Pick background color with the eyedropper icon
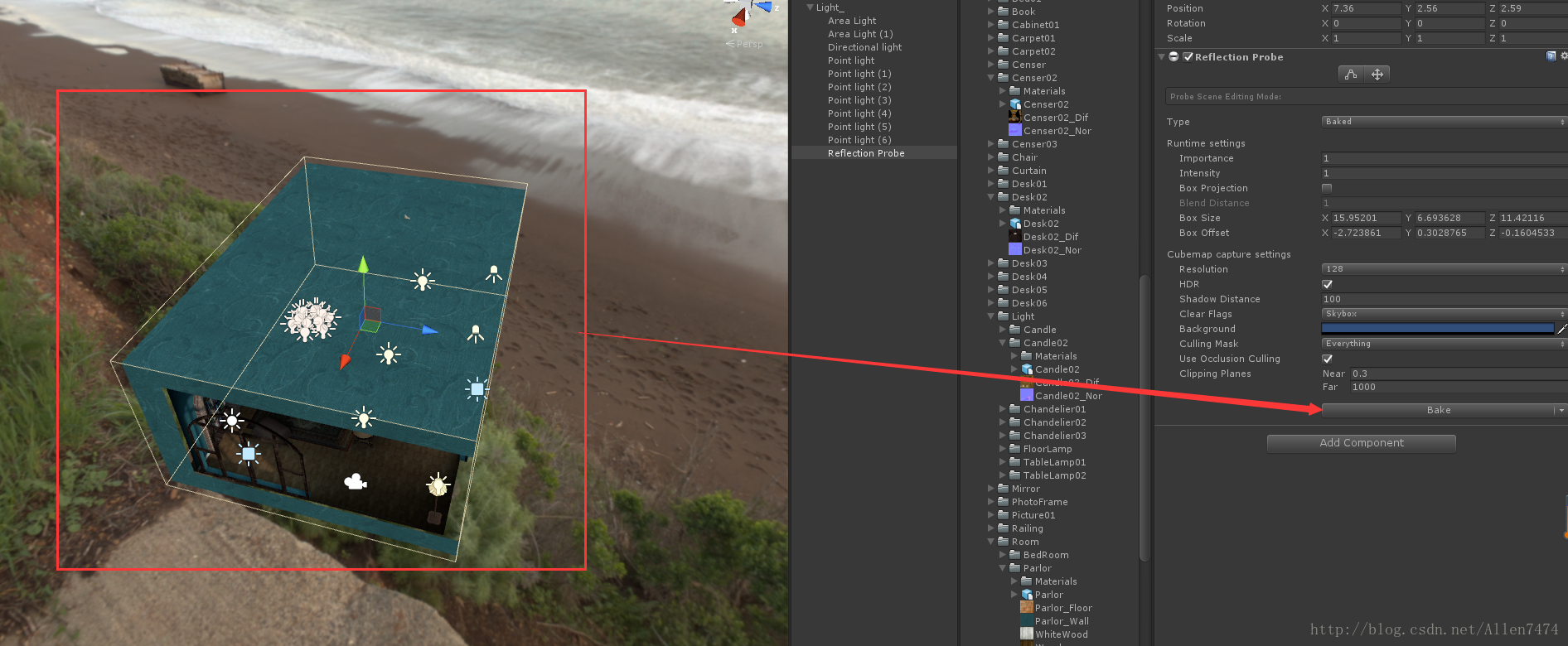The image size is (1568, 646). (x=1562, y=329)
